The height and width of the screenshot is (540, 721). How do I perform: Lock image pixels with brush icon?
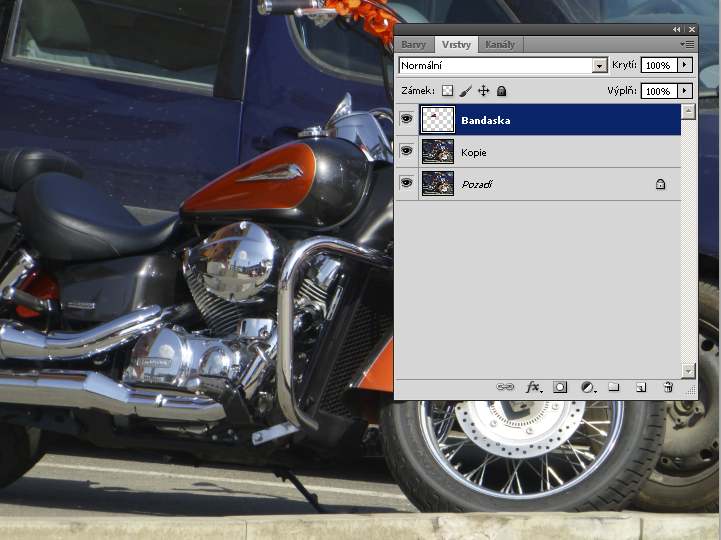(466, 91)
